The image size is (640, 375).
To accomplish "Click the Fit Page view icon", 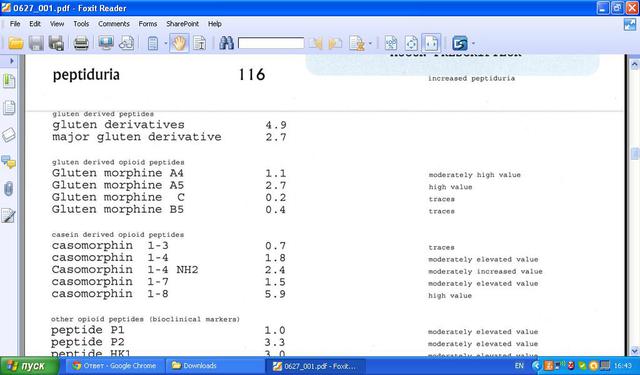I will 411,43.
